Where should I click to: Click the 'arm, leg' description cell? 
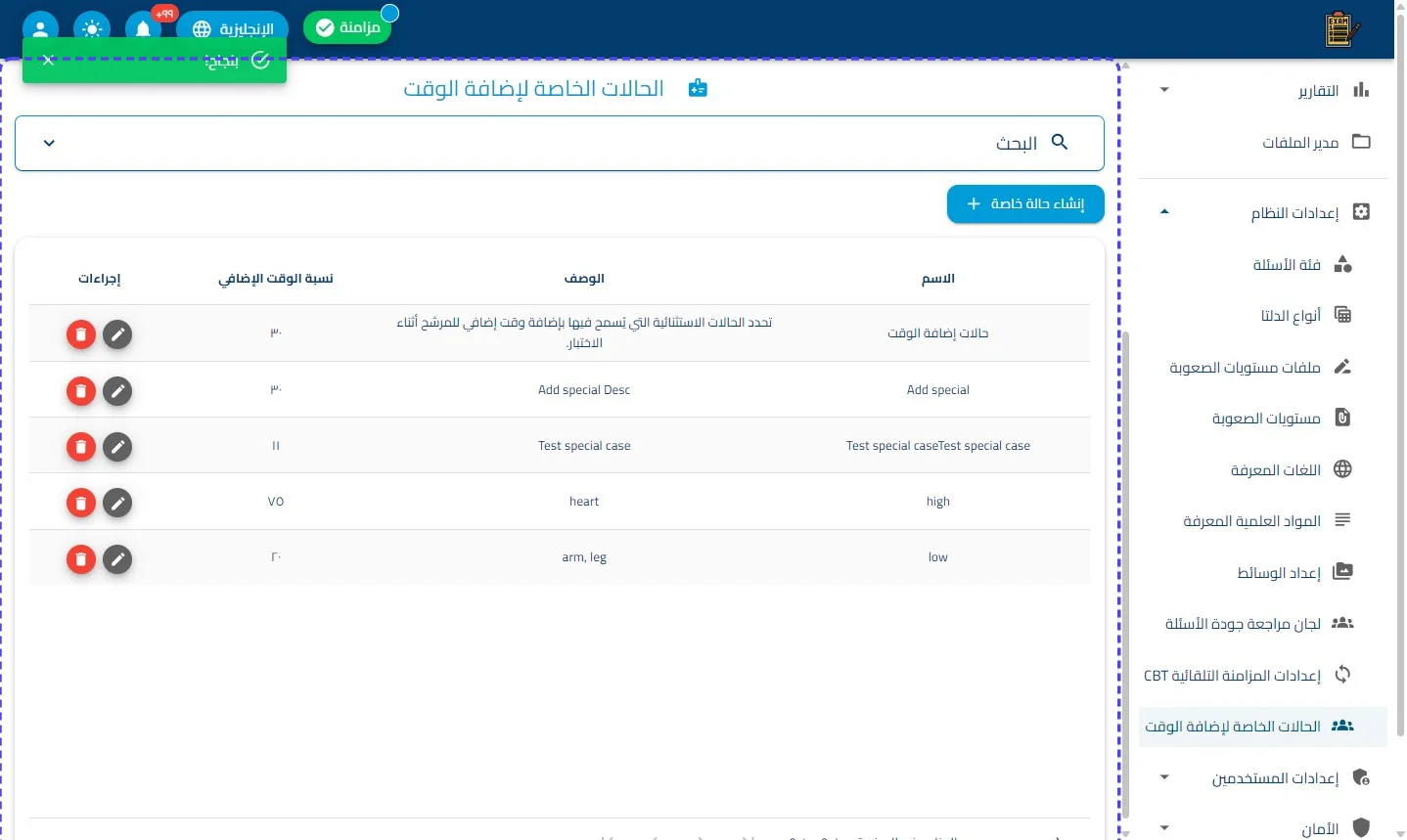[x=584, y=557]
